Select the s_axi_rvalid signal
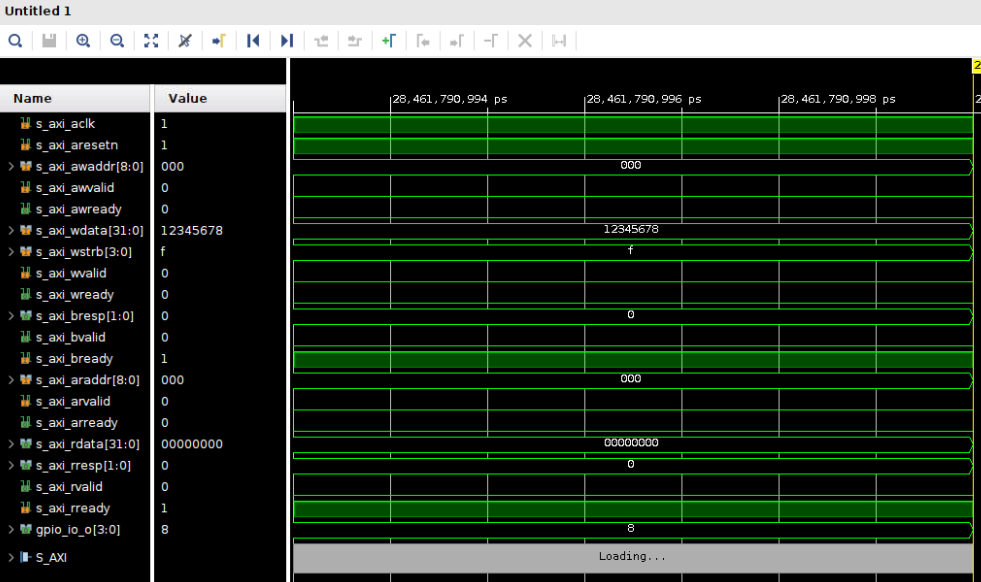The image size is (981, 582). (x=69, y=487)
